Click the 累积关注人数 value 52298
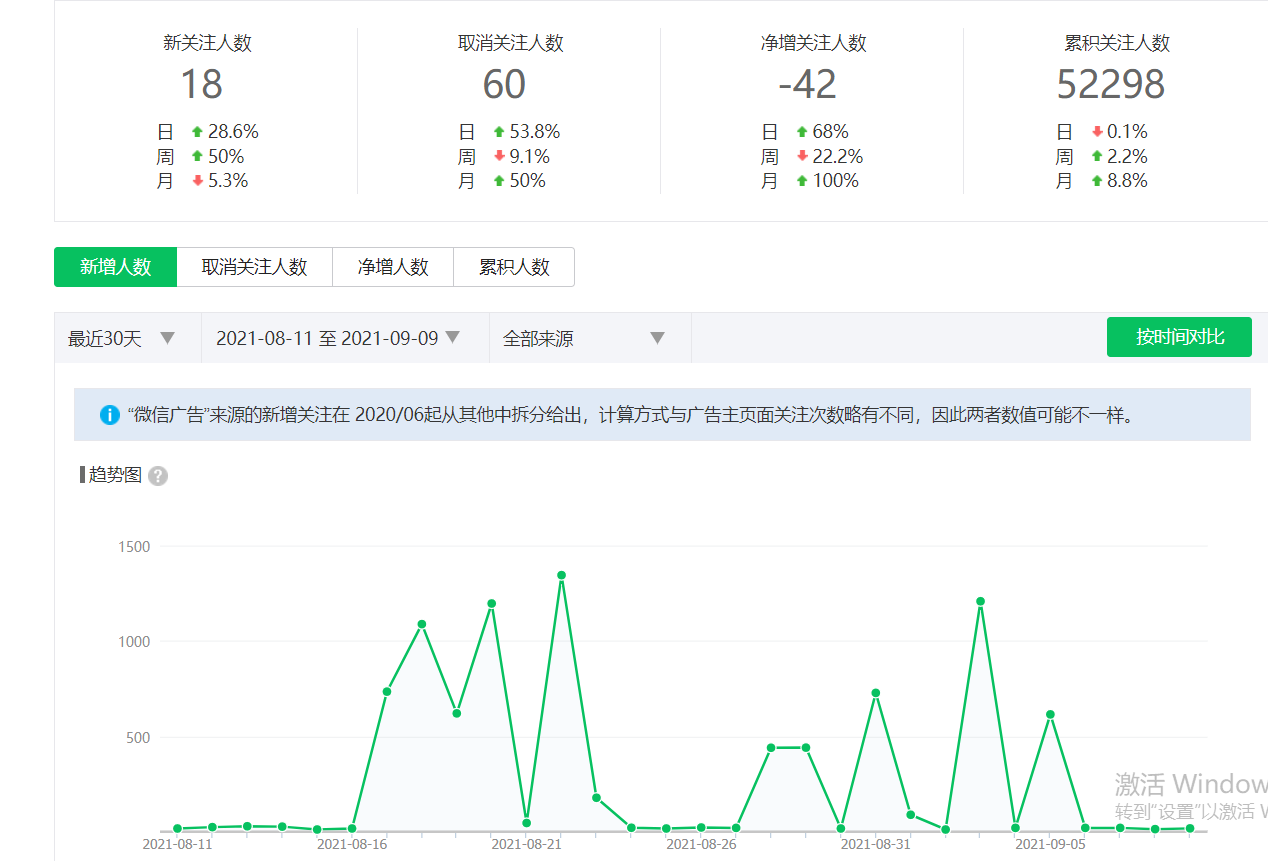Viewport: 1268px width, 861px height. 1111,85
